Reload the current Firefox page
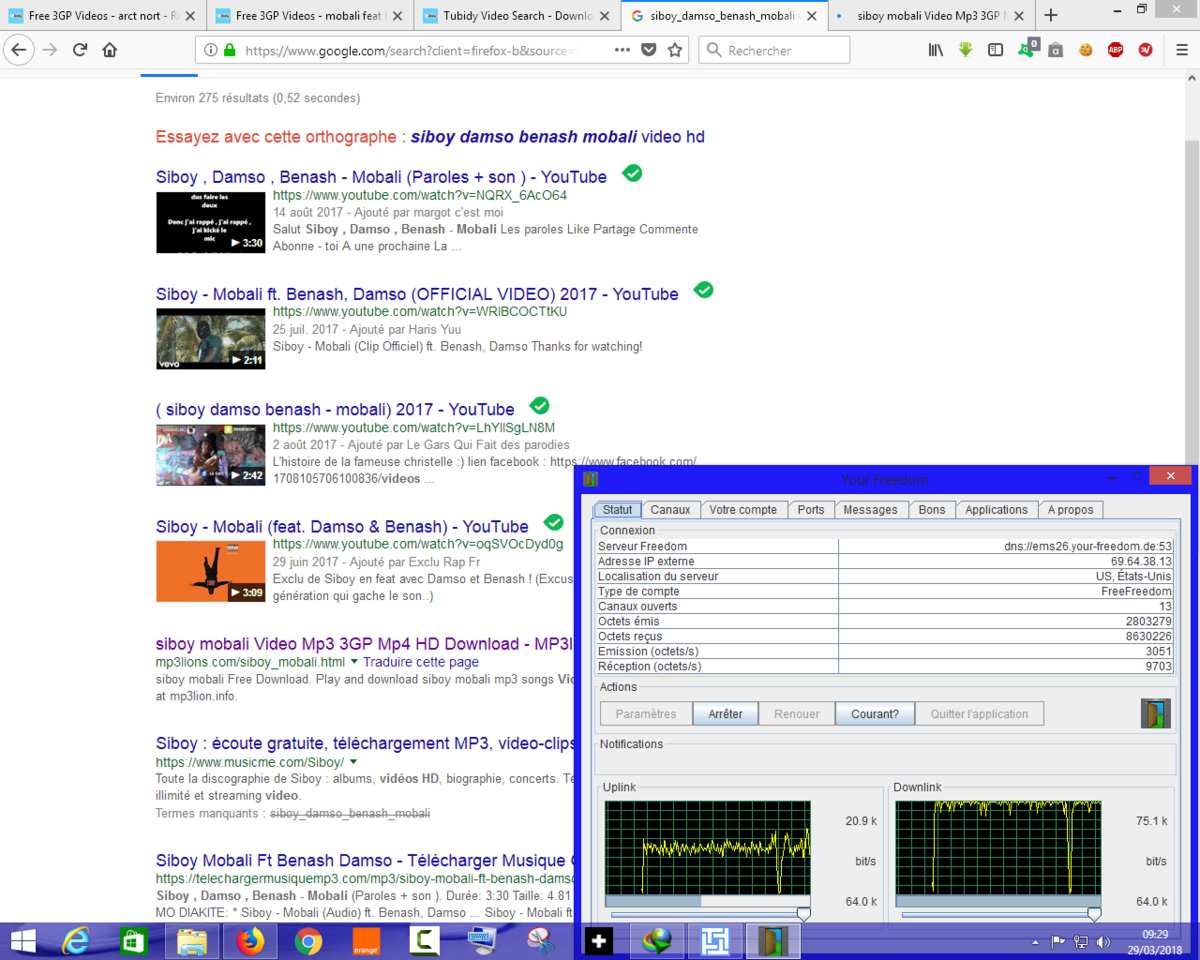 point(80,50)
